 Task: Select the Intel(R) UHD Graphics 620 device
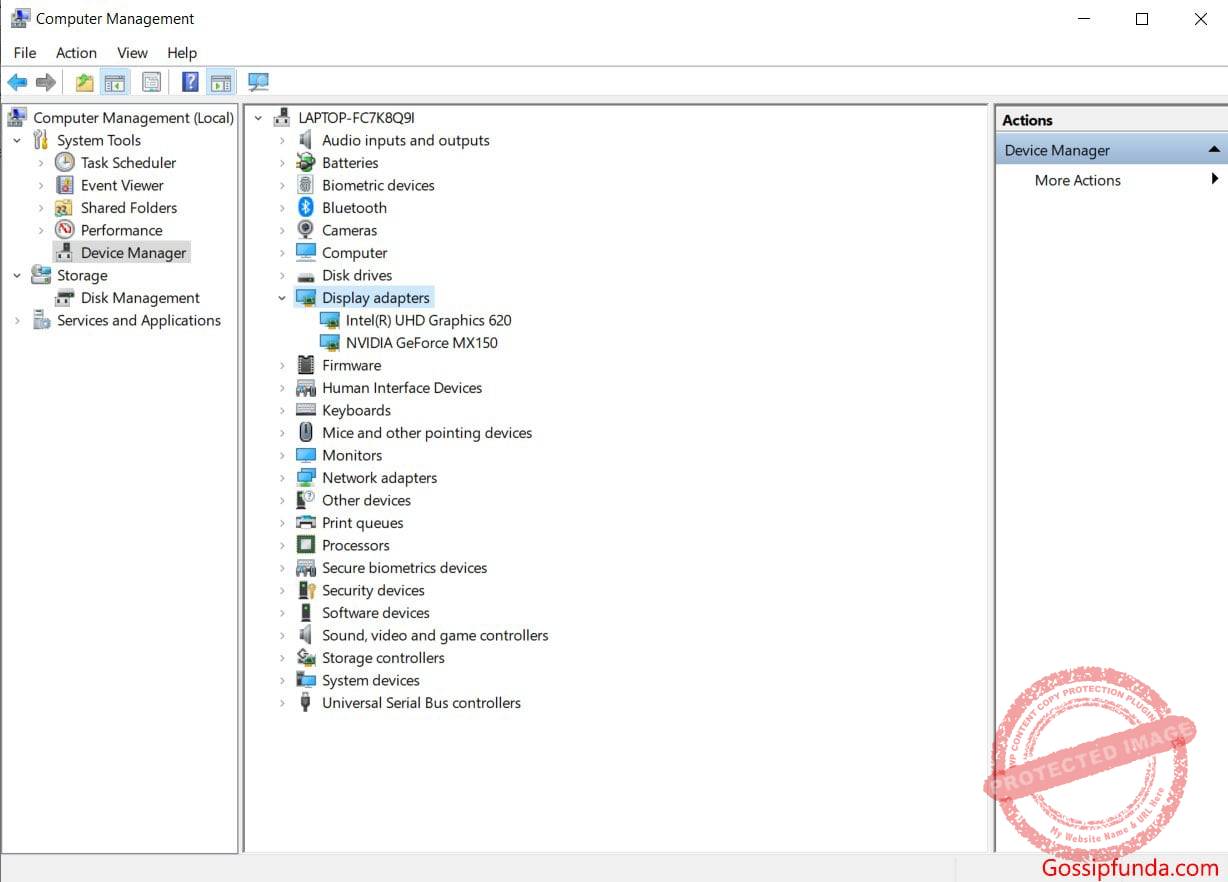[x=427, y=320]
